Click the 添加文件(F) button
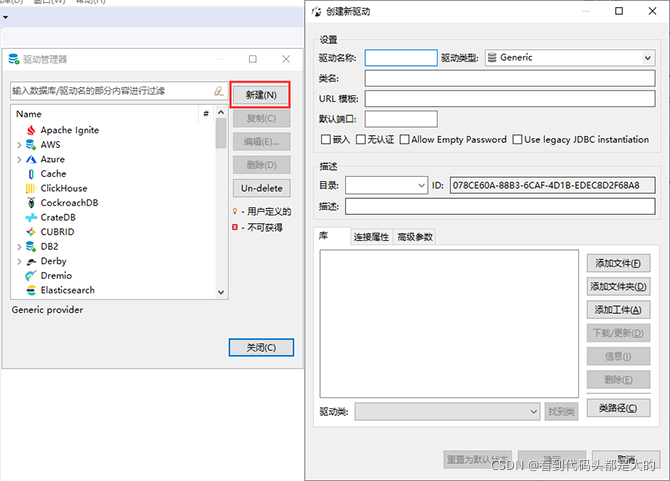Screen dimensions: 670x481 618,263
